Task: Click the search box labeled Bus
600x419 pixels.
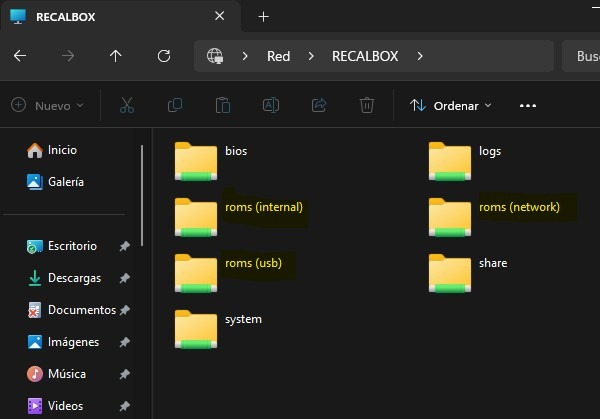Action: (581, 56)
